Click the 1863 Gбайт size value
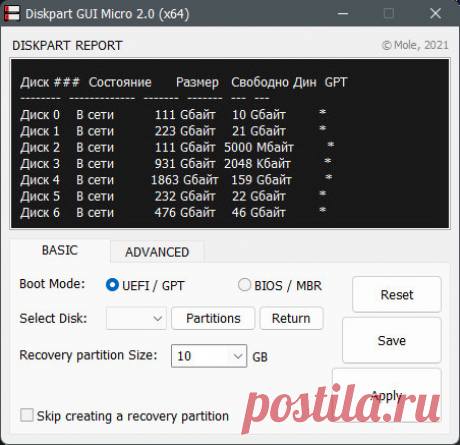Screen dimensions: 460x445 pos(184,180)
